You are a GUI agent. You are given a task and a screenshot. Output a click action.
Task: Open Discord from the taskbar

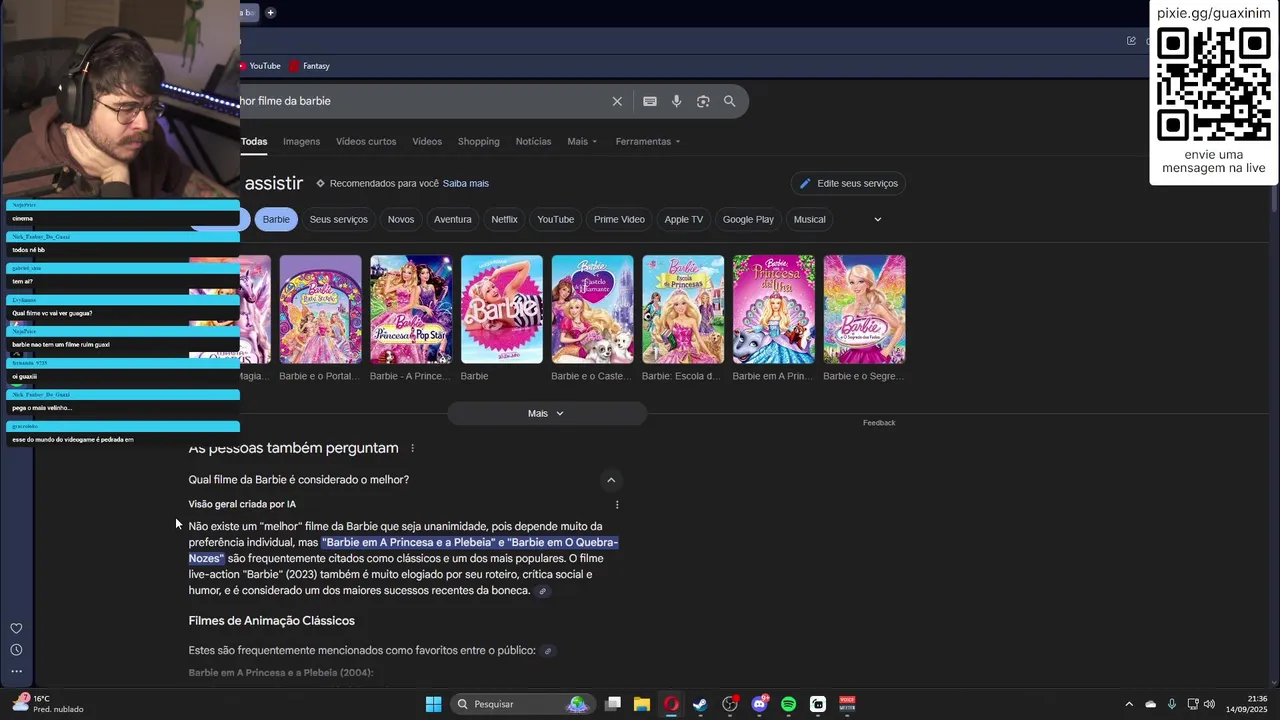(759, 704)
